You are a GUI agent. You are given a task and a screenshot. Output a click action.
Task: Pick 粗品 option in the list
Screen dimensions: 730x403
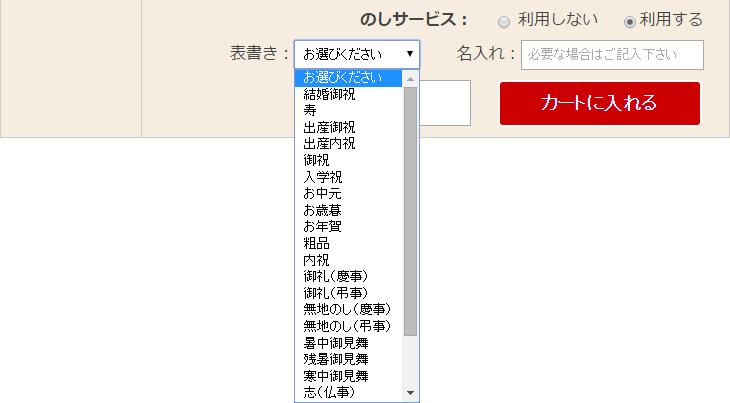[348, 243]
